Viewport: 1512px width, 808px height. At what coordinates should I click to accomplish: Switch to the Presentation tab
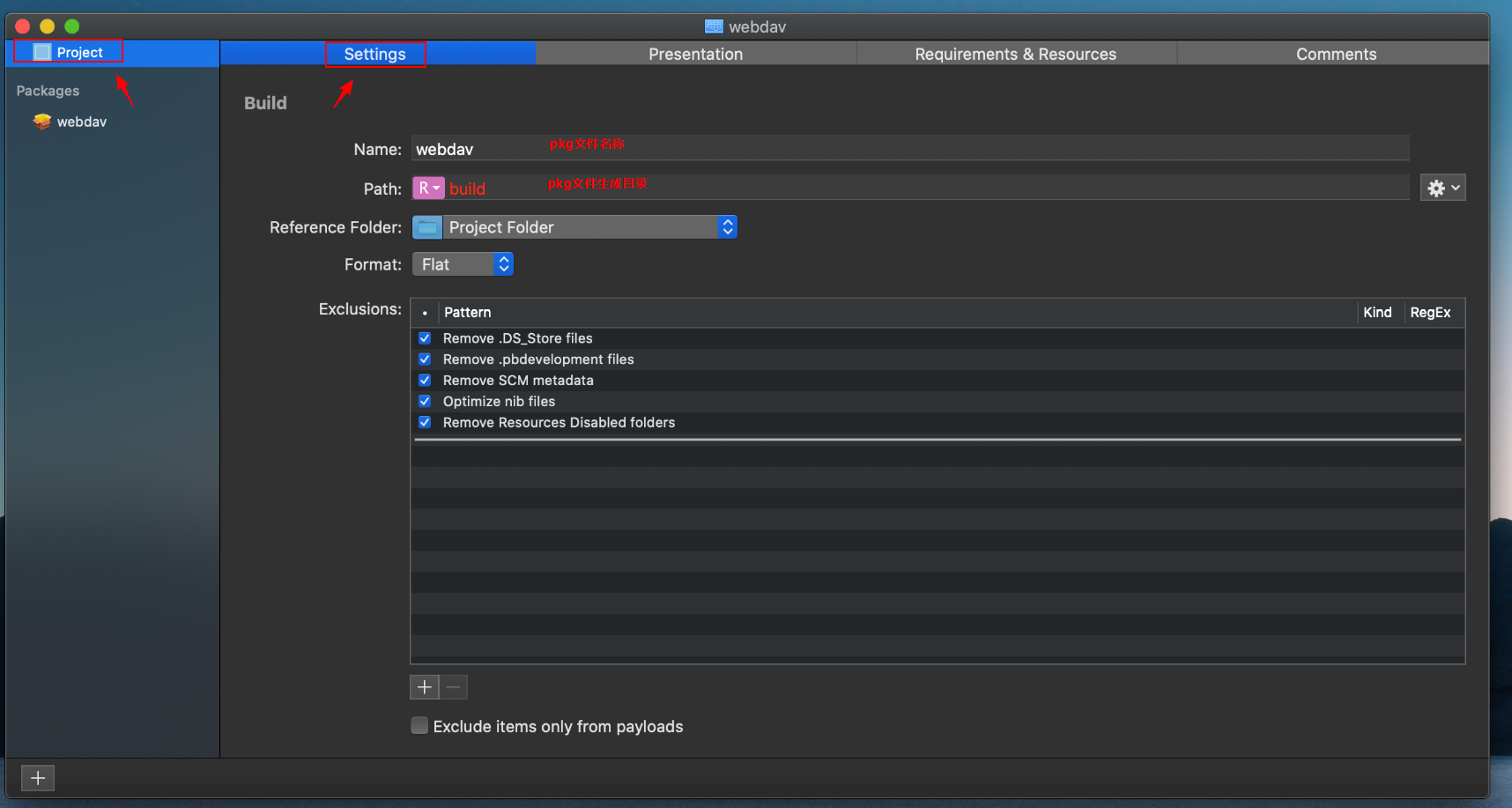[x=696, y=54]
